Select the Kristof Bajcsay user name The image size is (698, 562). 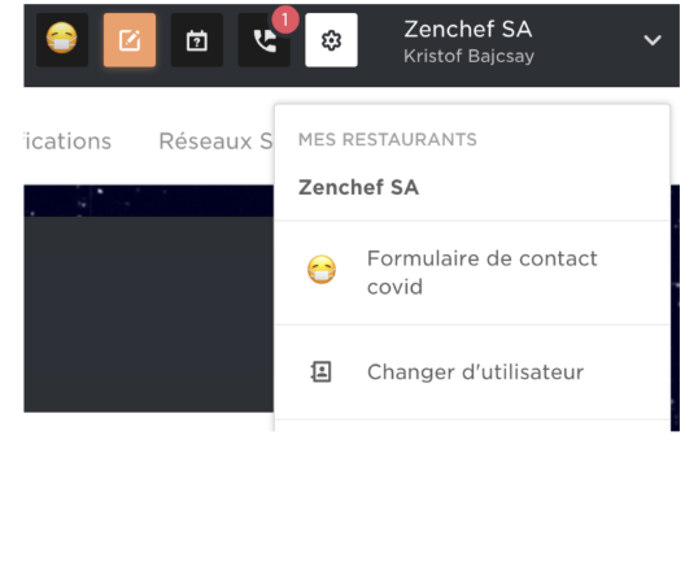pos(469,57)
